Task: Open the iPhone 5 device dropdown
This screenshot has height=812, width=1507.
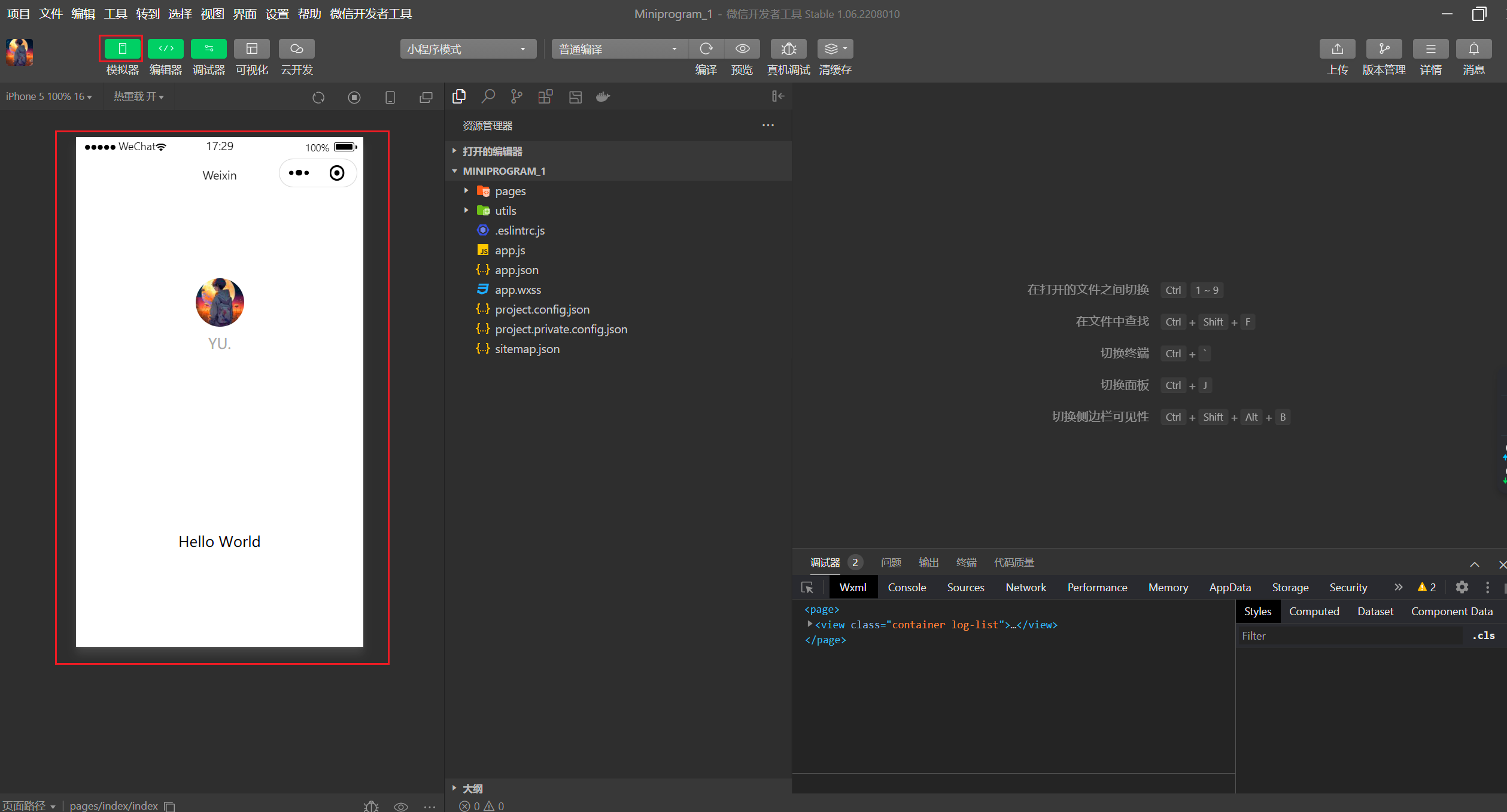Action: click(49, 96)
